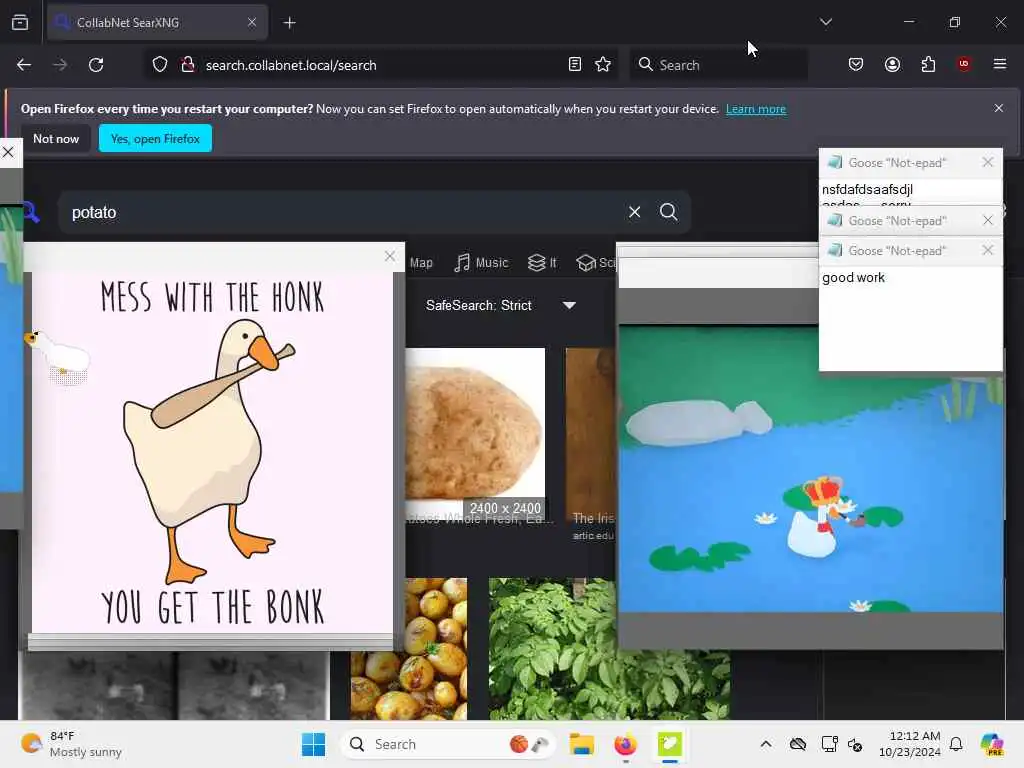1024x768 pixels.
Task: Open the display network tray icon
Action: (x=829, y=744)
